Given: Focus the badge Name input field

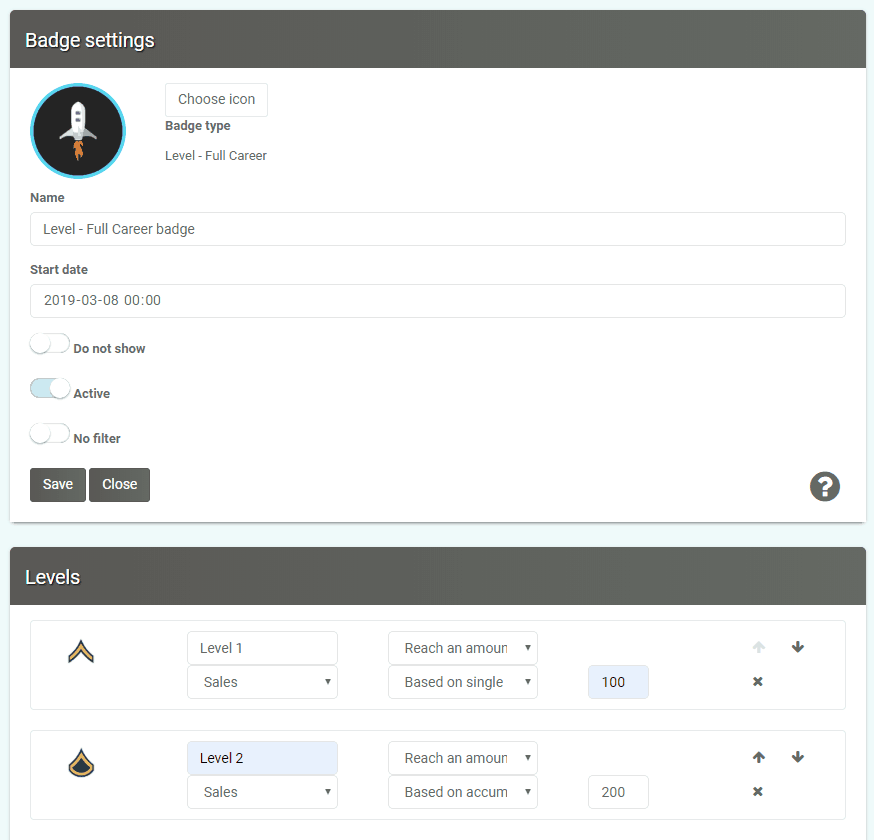Looking at the screenshot, I should [x=438, y=229].
